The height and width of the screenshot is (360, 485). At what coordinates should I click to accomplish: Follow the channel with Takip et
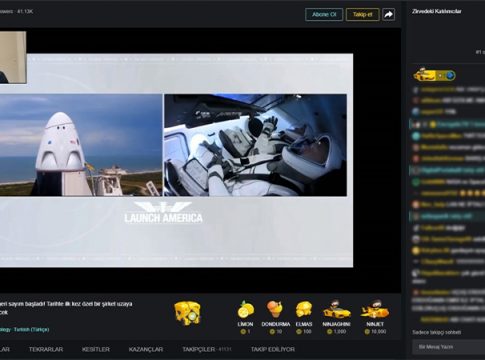point(362,14)
